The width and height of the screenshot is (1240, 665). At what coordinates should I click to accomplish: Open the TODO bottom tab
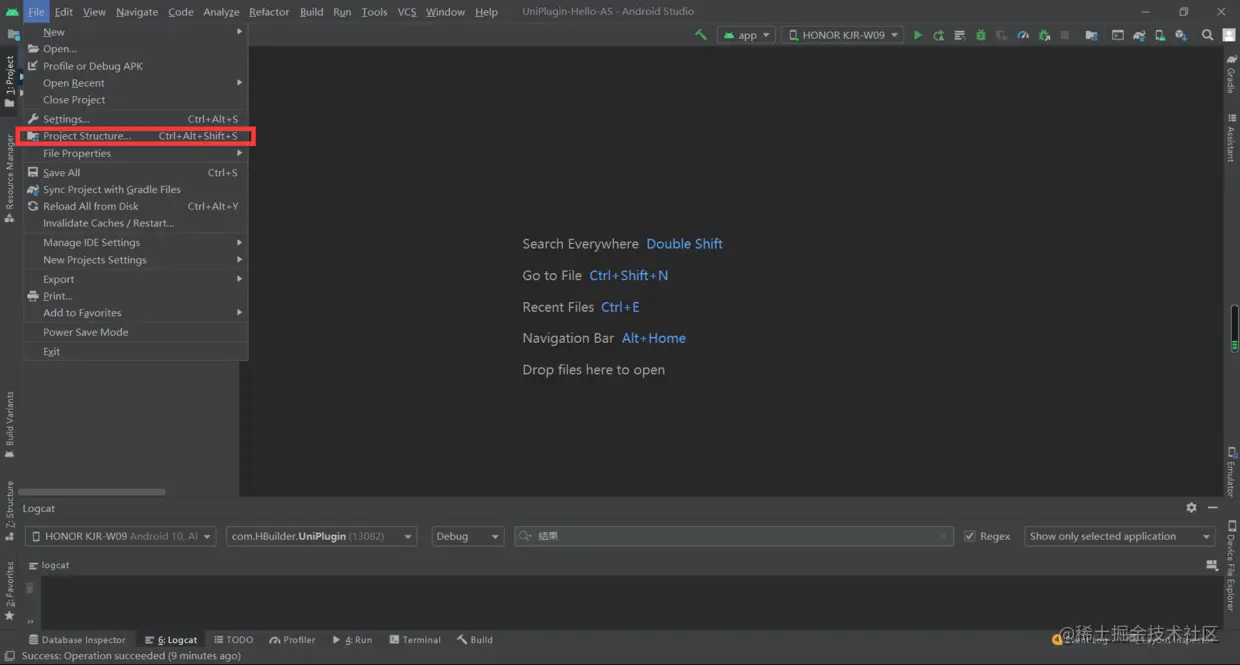click(234, 640)
